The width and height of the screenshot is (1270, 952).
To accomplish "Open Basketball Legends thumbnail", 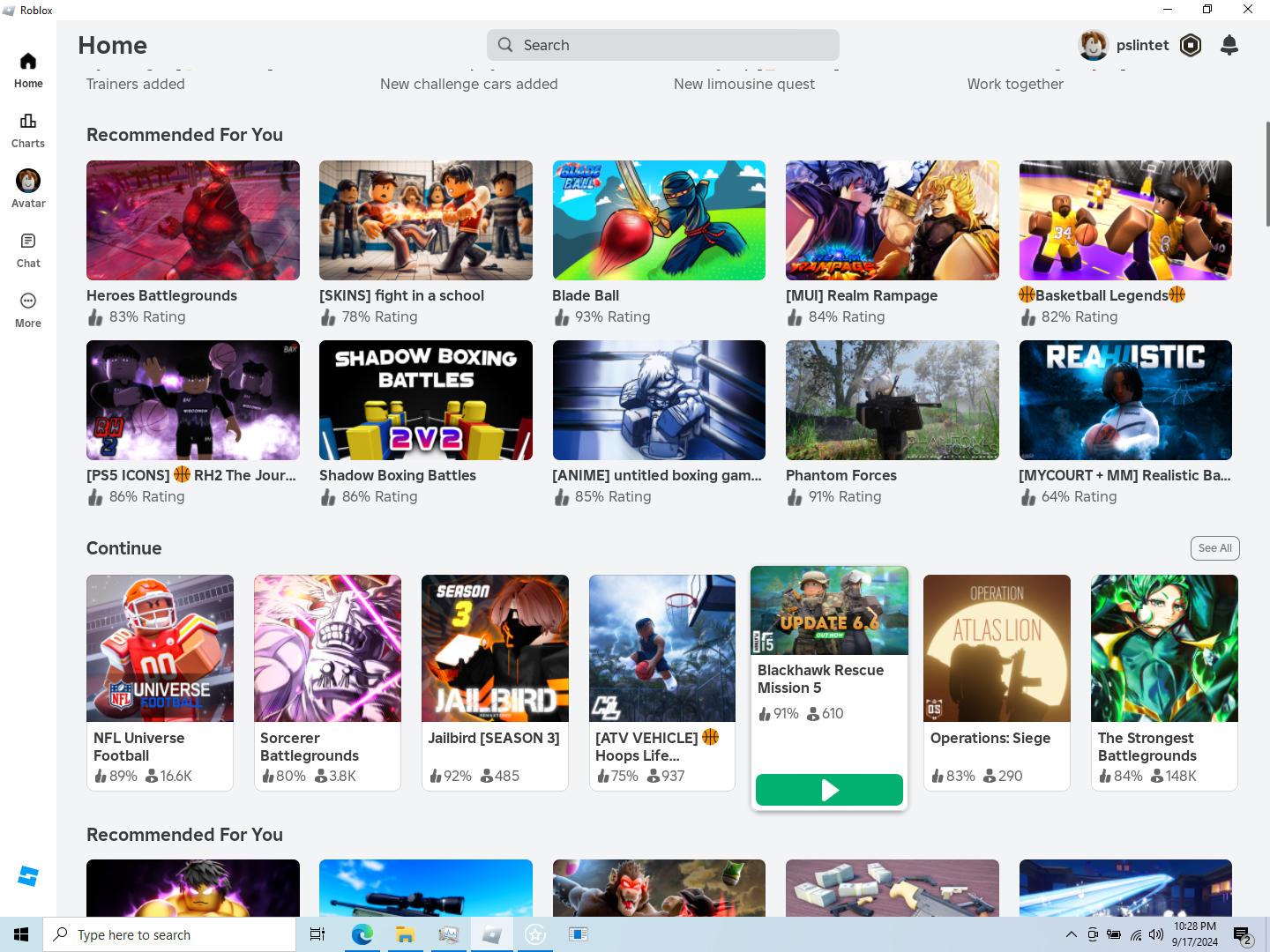I will [x=1125, y=220].
